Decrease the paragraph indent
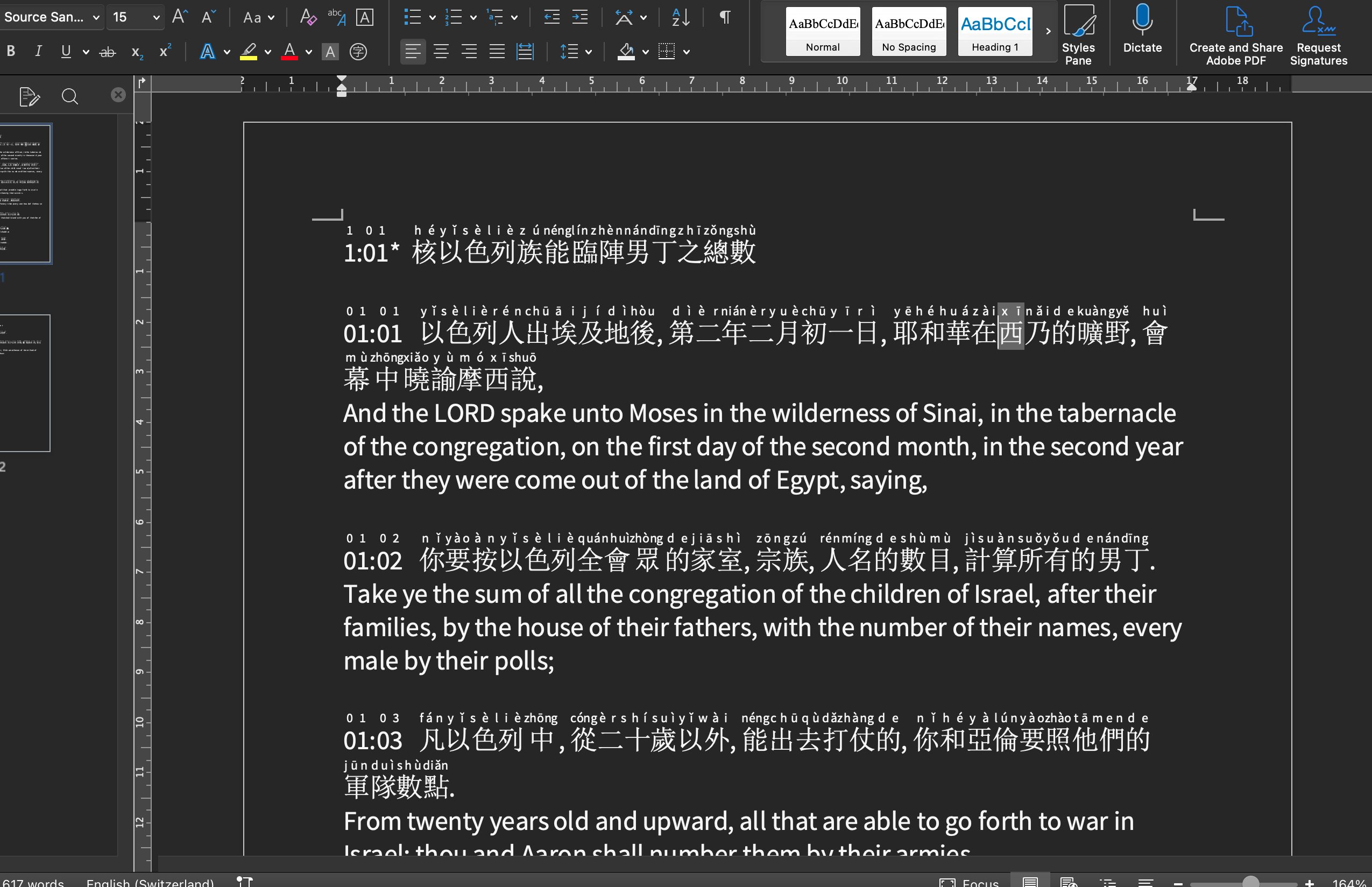The image size is (1372, 887). [551, 17]
